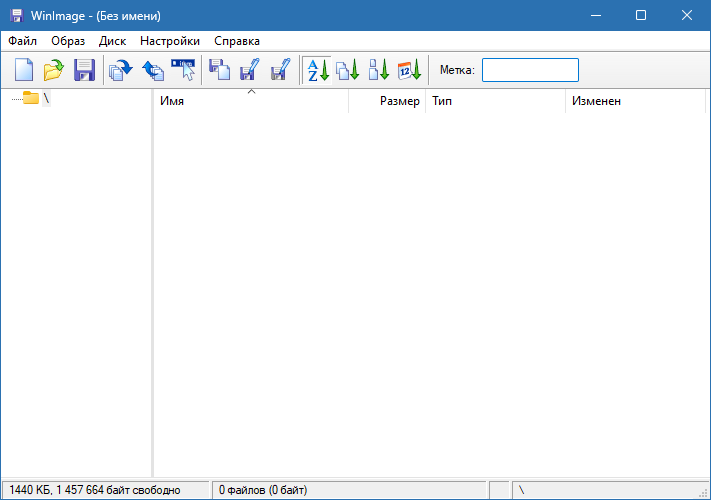Viewport: 711px width, 500px height.
Task: Maximize the WinImage window
Action: [641, 15]
